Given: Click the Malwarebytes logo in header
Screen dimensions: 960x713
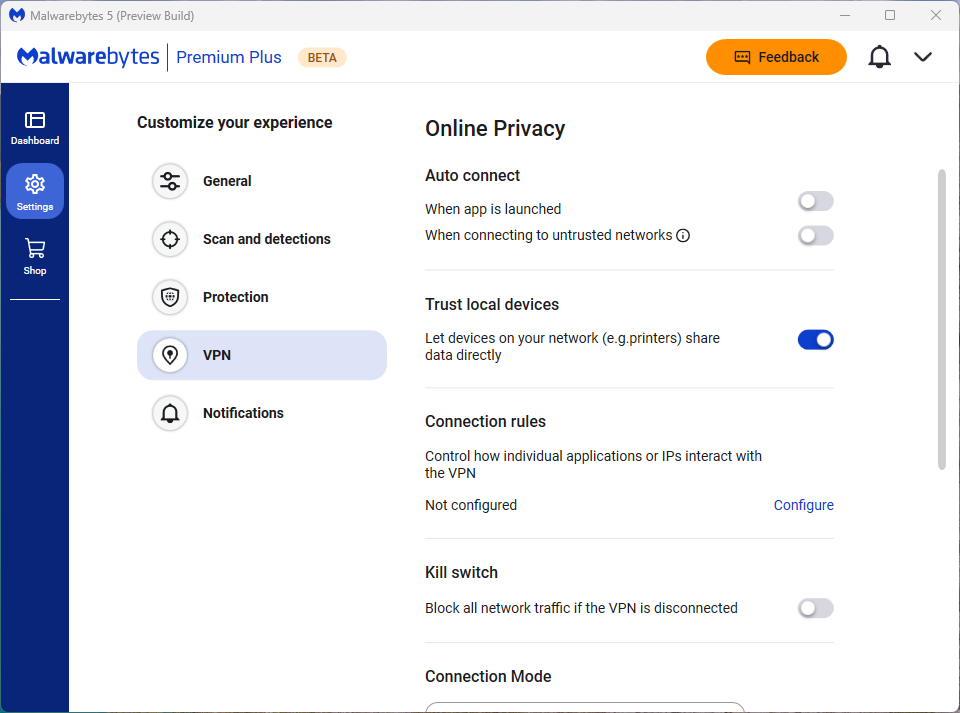Looking at the screenshot, I should coord(88,57).
